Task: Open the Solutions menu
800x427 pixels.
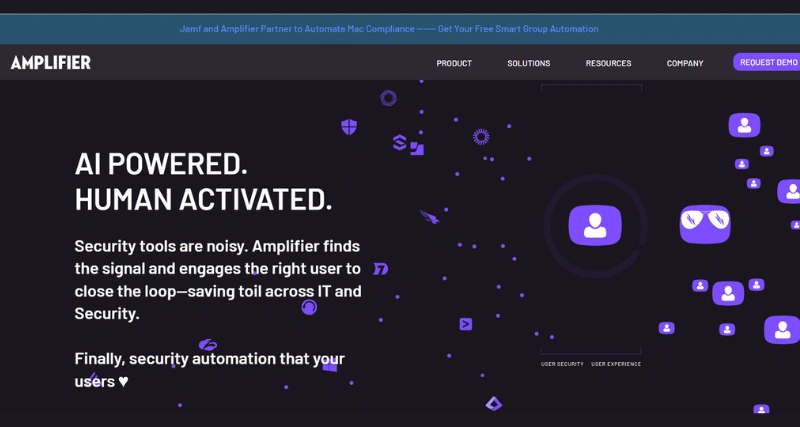Action: coord(528,63)
